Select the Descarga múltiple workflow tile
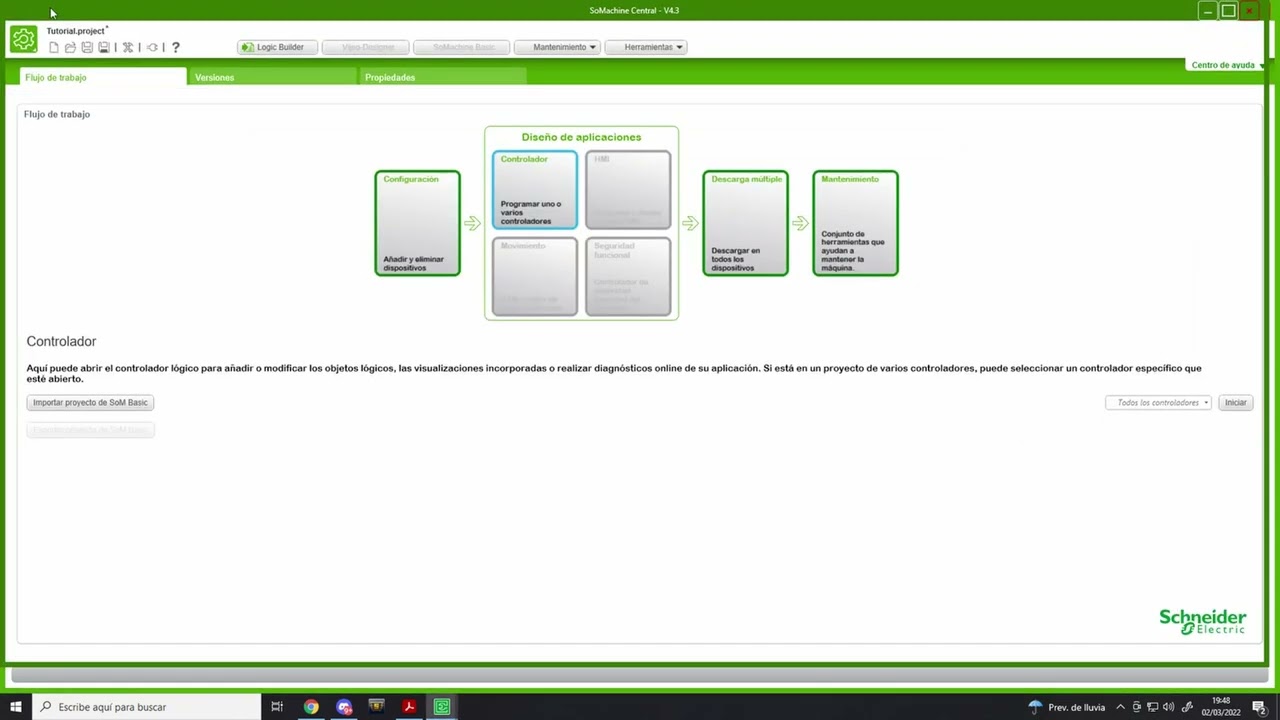 (745, 223)
